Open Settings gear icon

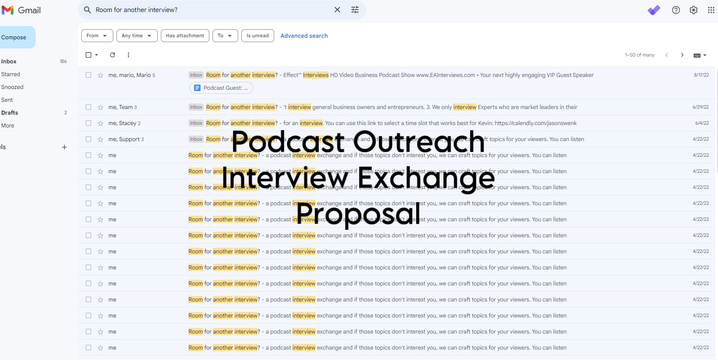pyautogui.click(x=693, y=10)
